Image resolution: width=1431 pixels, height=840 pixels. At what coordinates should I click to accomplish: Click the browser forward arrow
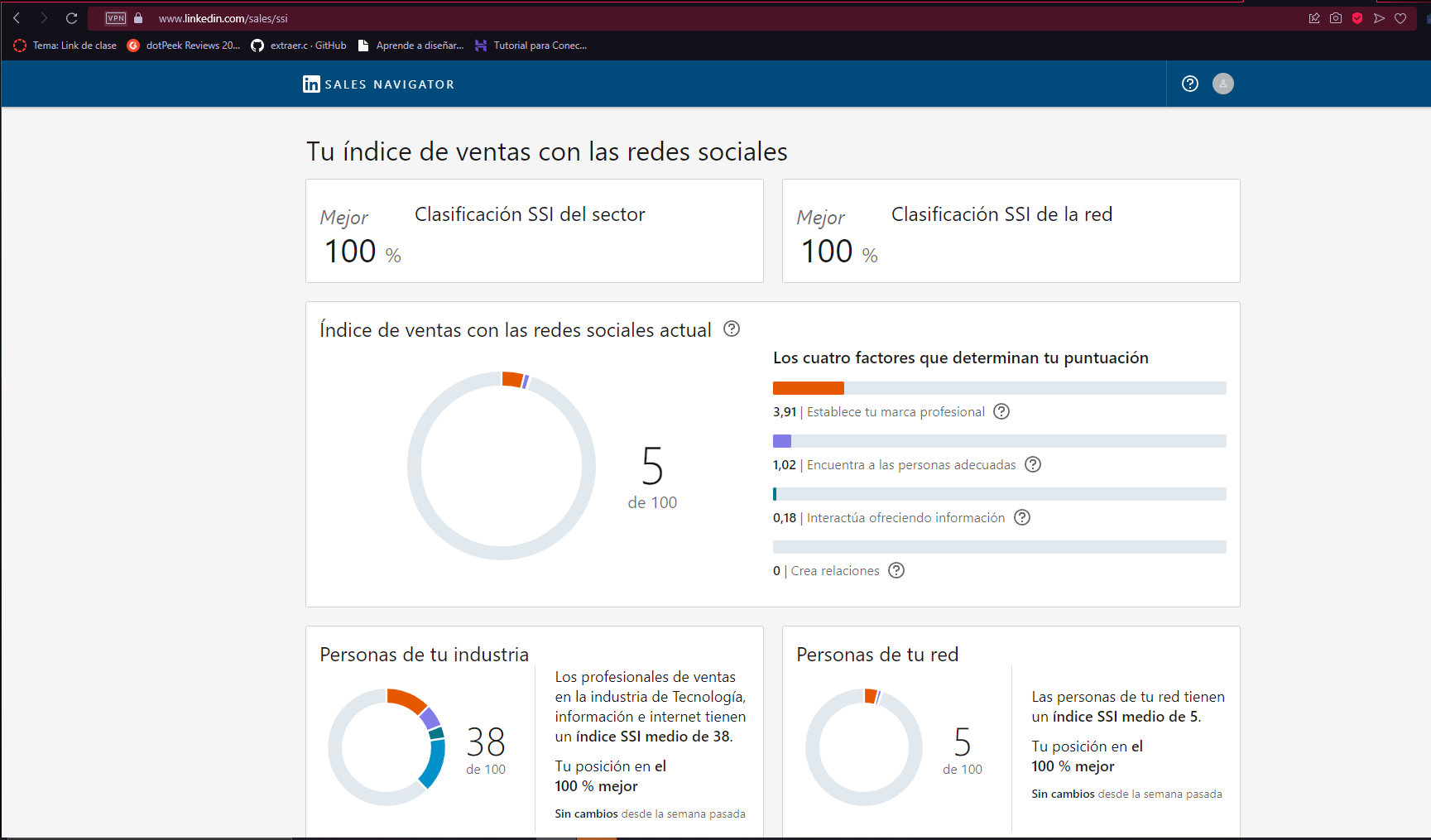(x=44, y=18)
